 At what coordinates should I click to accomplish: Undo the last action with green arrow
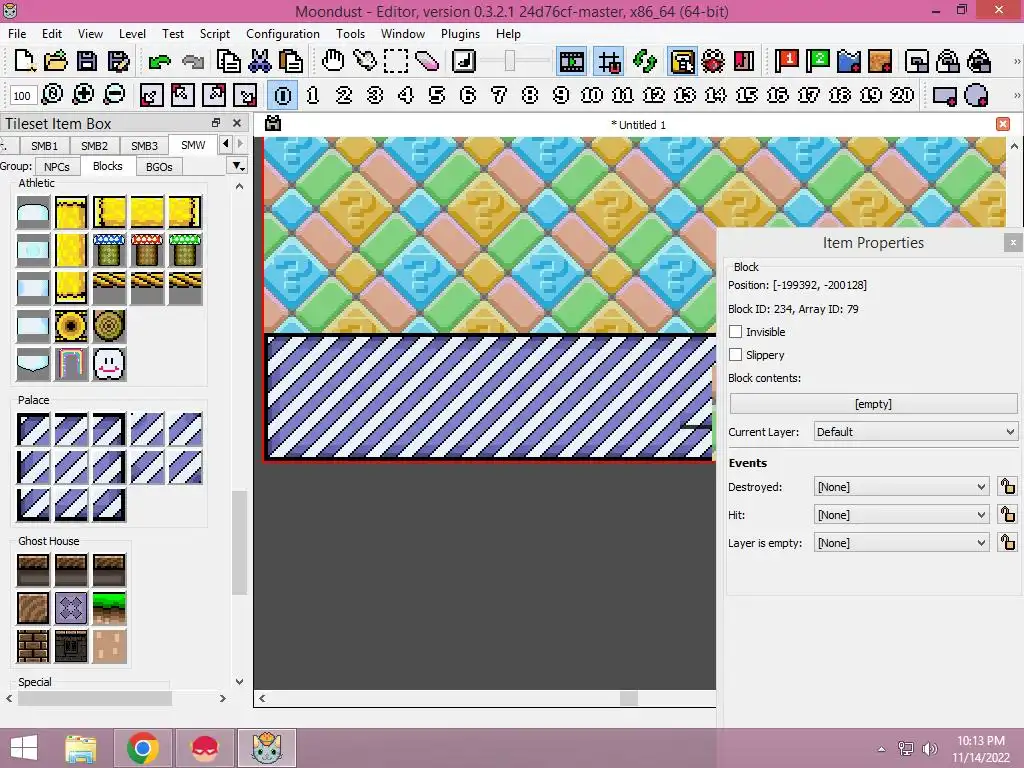159,61
